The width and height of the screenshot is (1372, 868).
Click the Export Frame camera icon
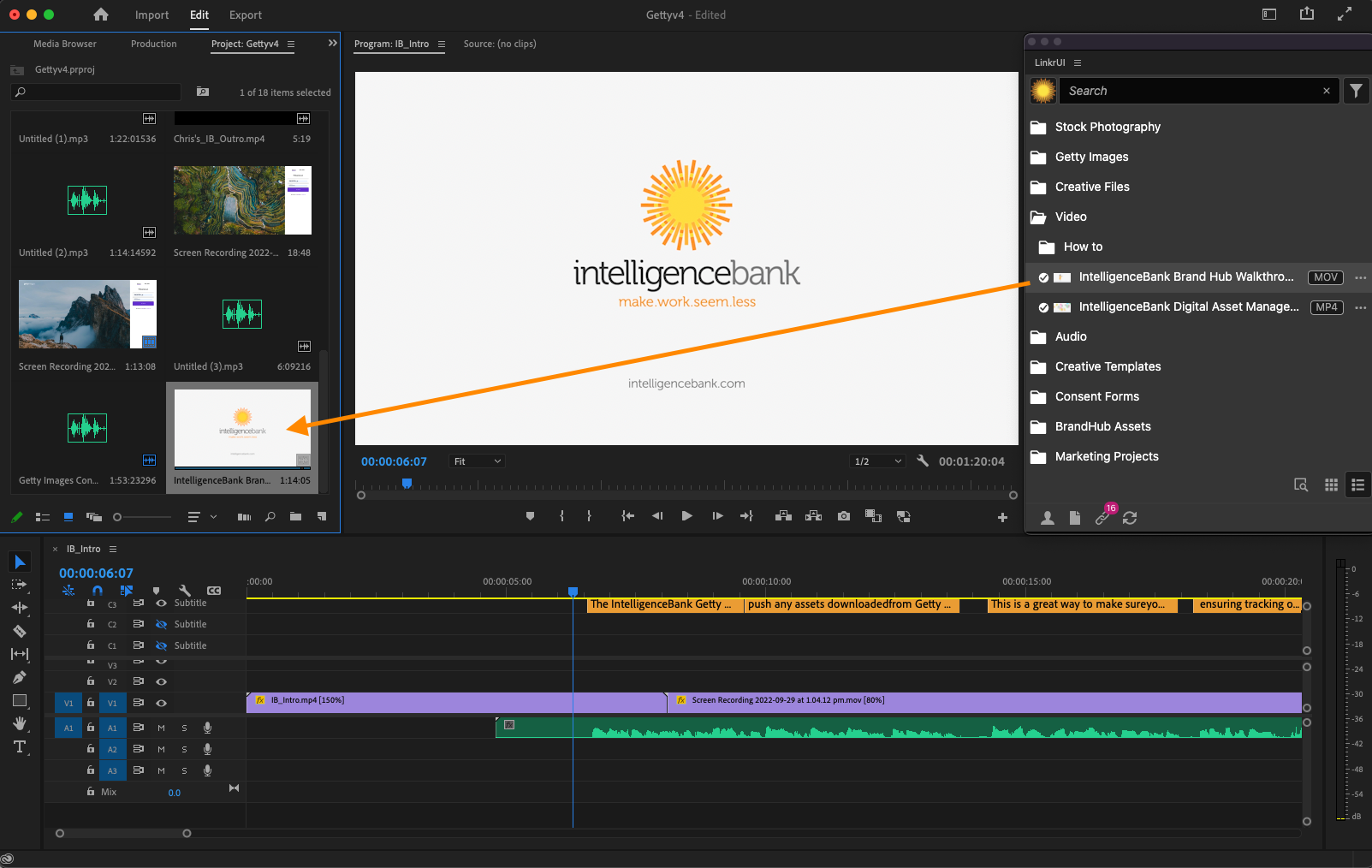844,516
